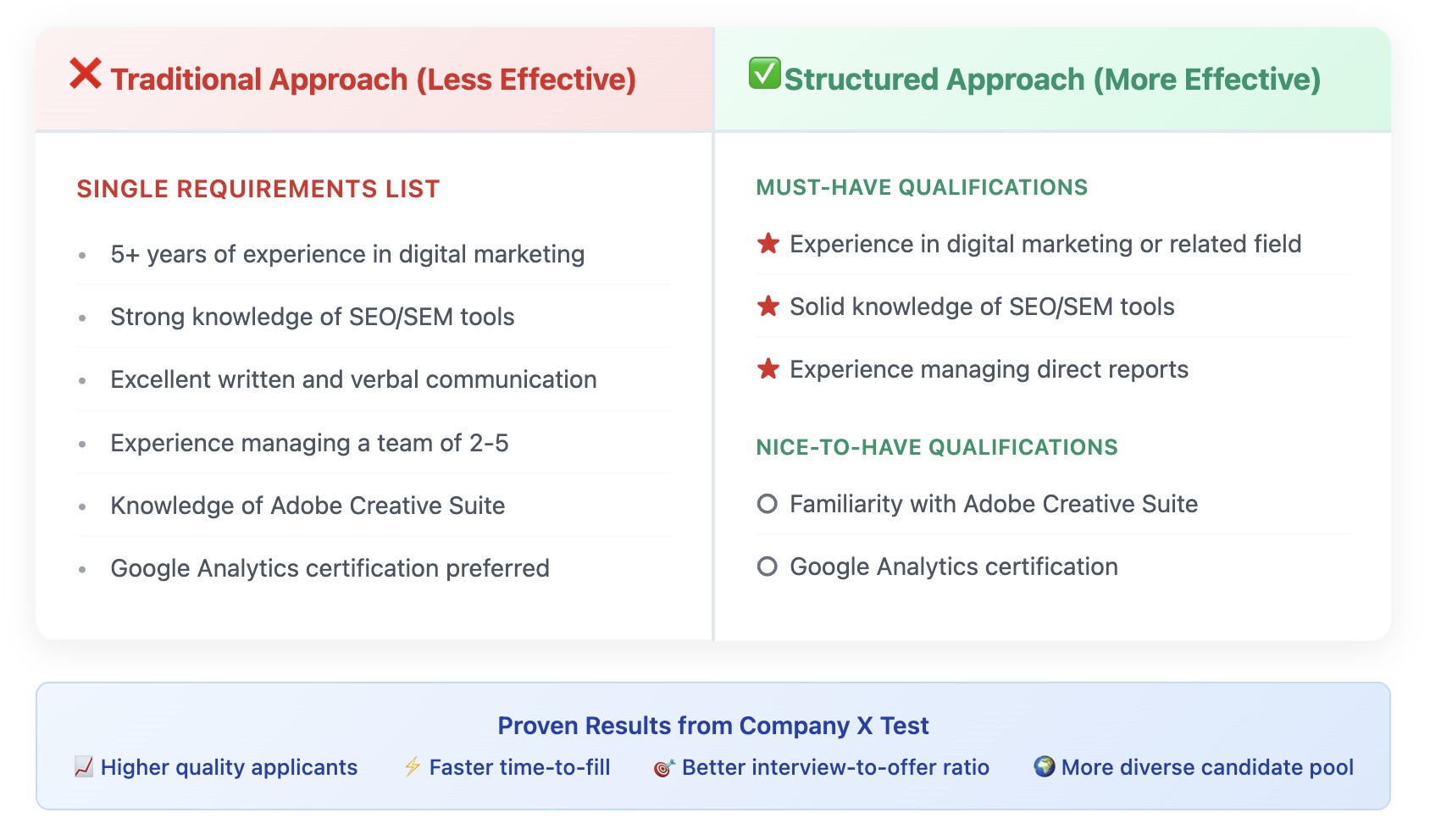The image size is (1430, 840).
Task: Click the 5+ years of experience list item
Action: point(374,254)
